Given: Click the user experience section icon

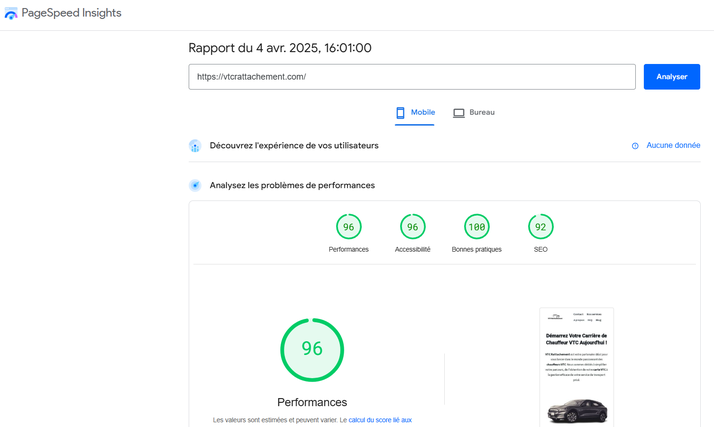Looking at the screenshot, I should (x=195, y=146).
